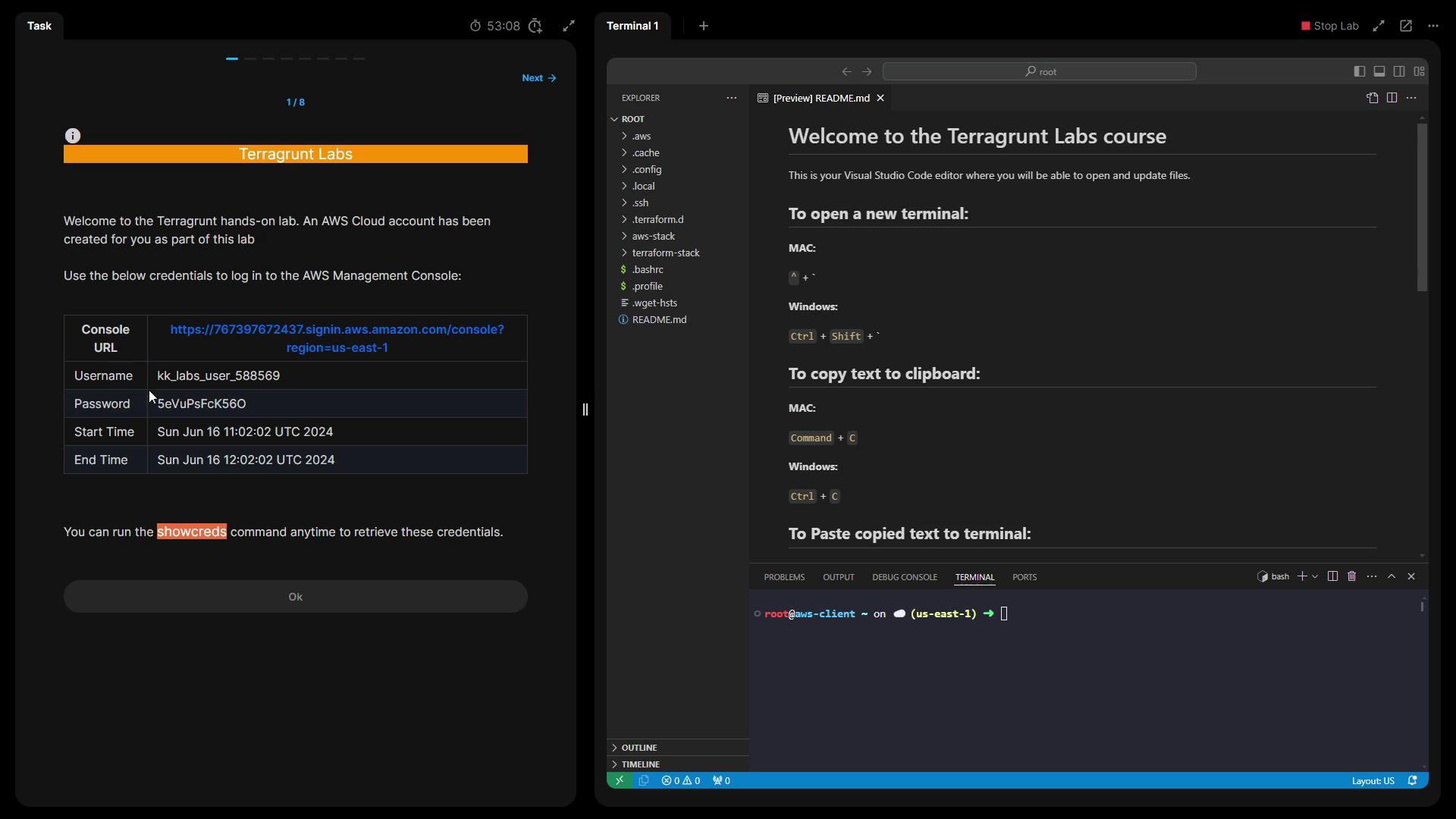This screenshot has width=1456, height=819.
Task: Toggle the bottom panel visibility
Action: (1379, 71)
